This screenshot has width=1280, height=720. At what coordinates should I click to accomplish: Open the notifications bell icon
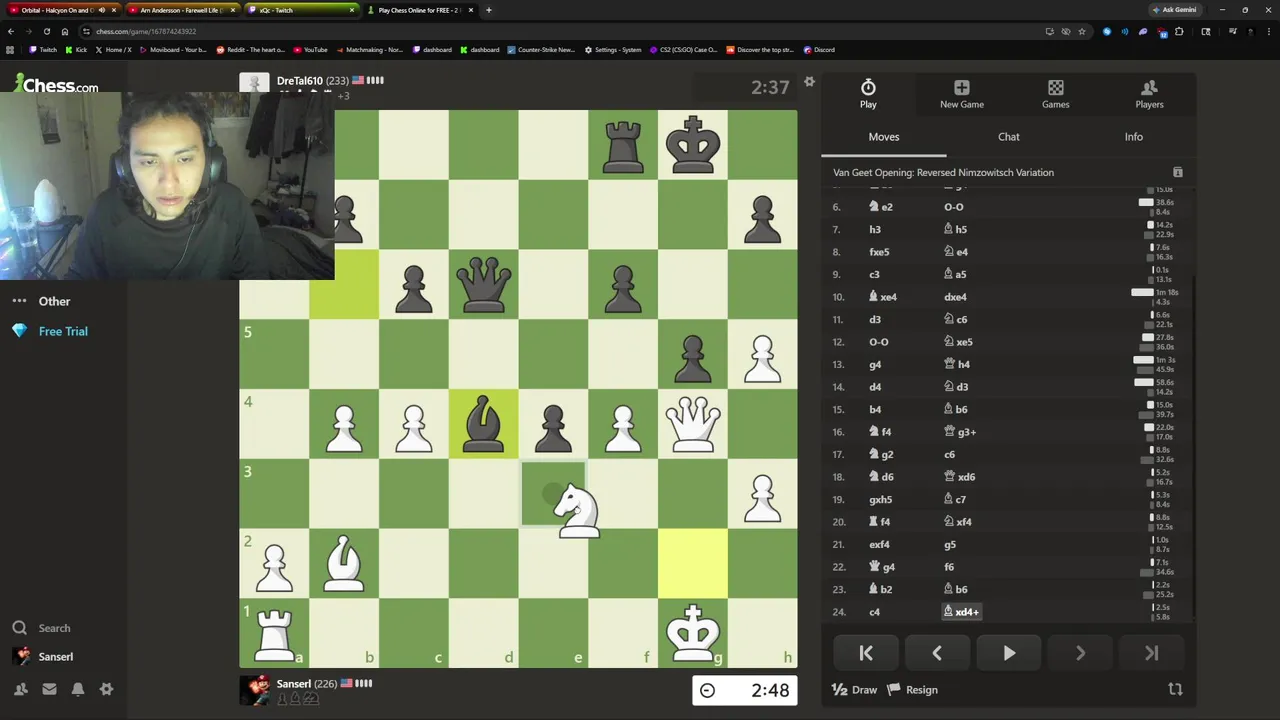pos(78,689)
